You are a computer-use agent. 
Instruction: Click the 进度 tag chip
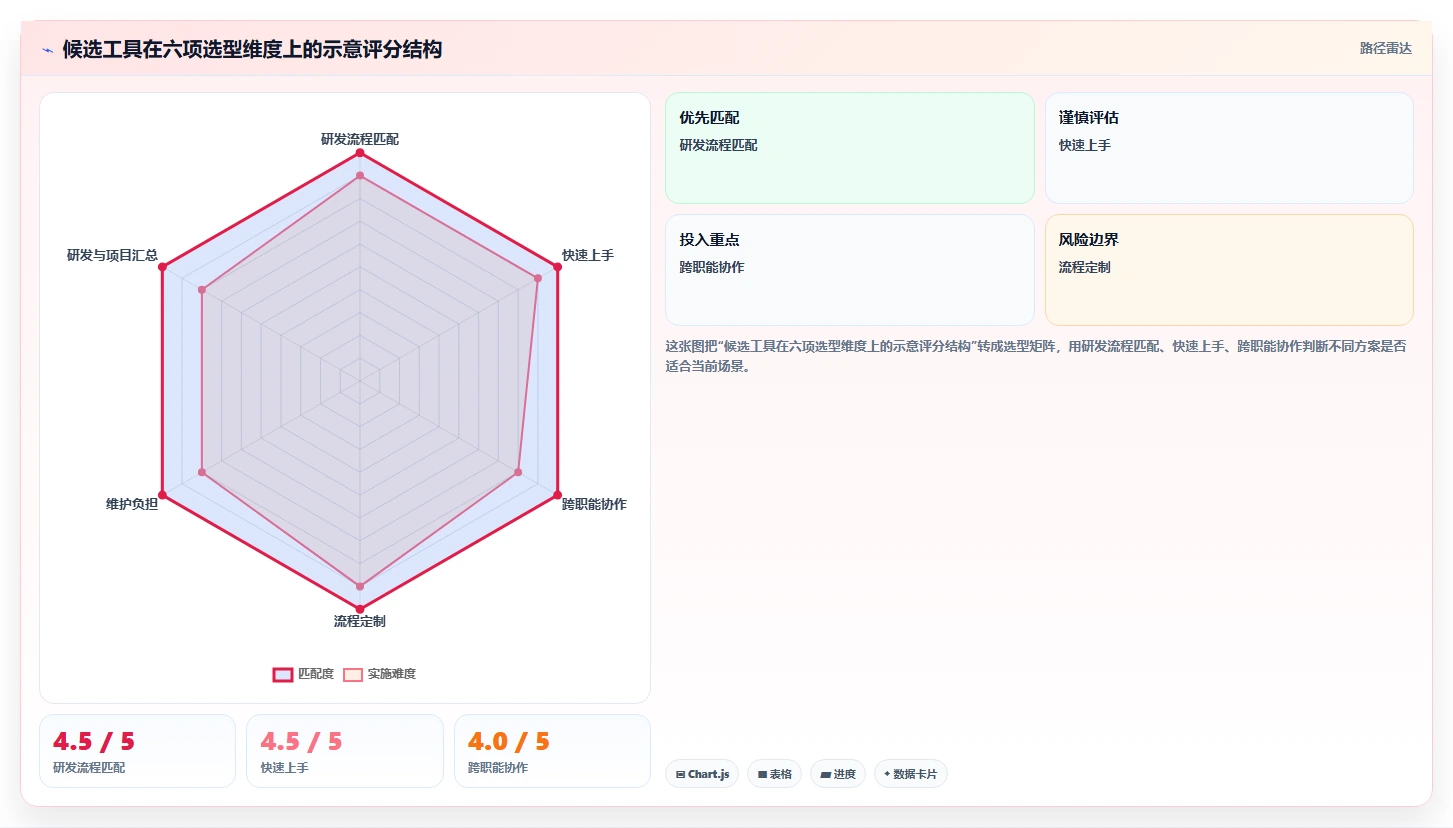point(838,774)
